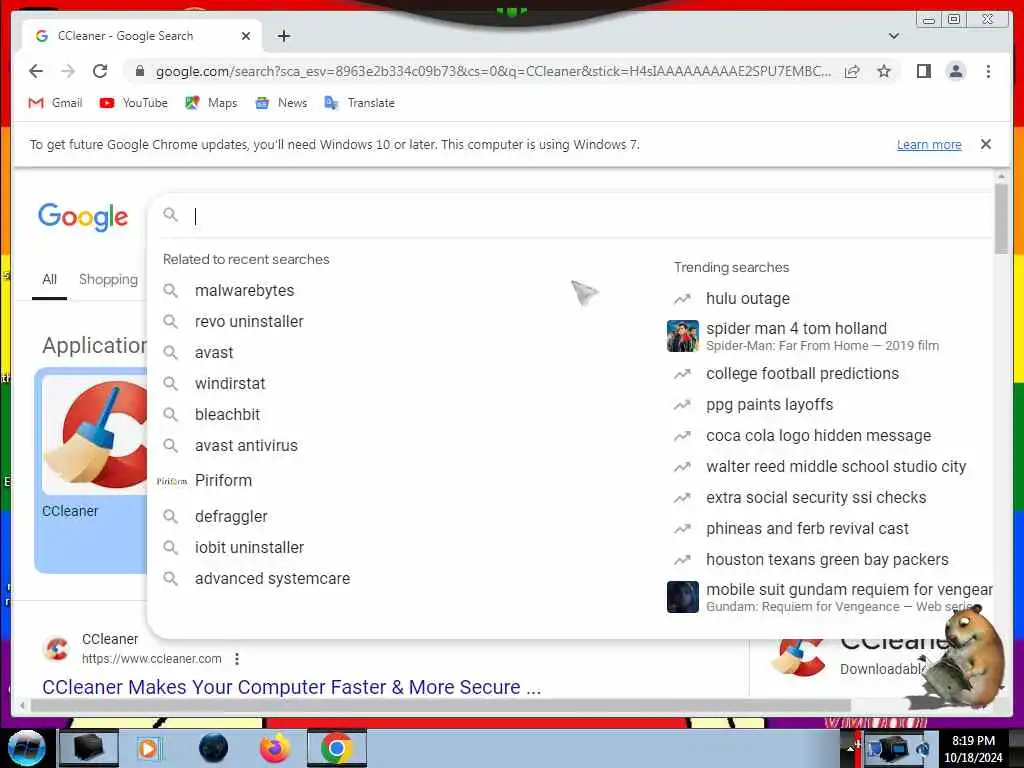Image resolution: width=1024 pixels, height=768 pixels.
Task: Select trending search ppg paints layoffs
Action: [x=769, y=405]
